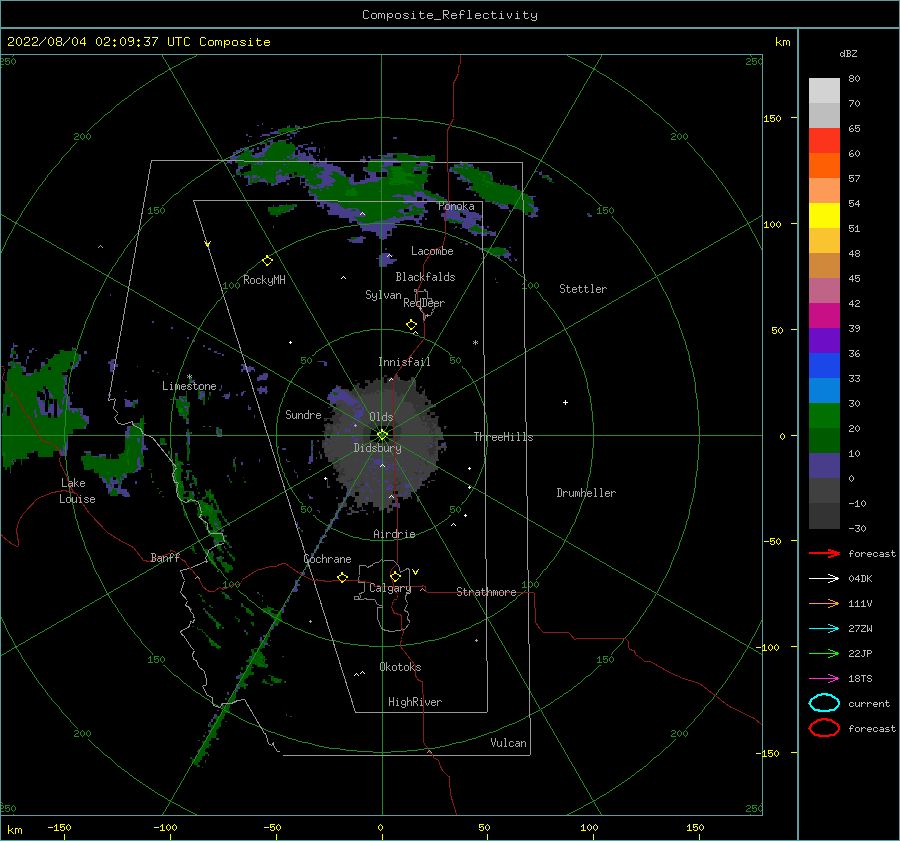Screen dimensions: 900x841
Task: Select the Okotoks label
Action: point(400,667)
